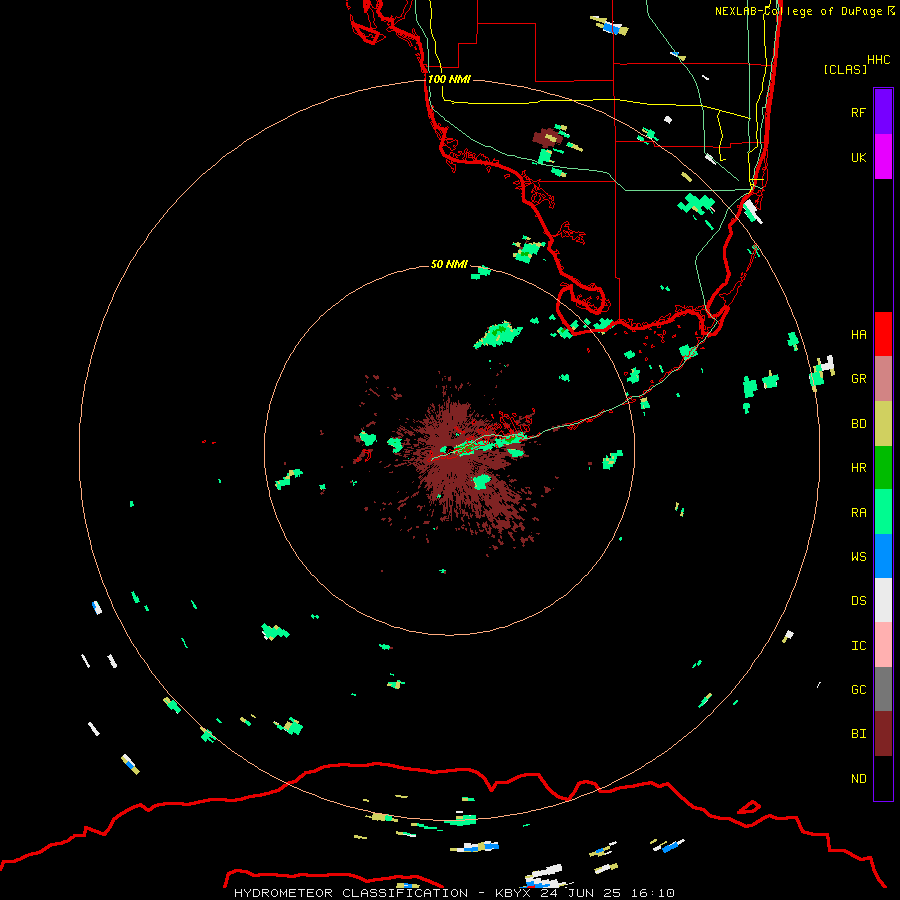Click the RF purple legend swatch
Screen dimensions: 900x900
coord(883,111)
